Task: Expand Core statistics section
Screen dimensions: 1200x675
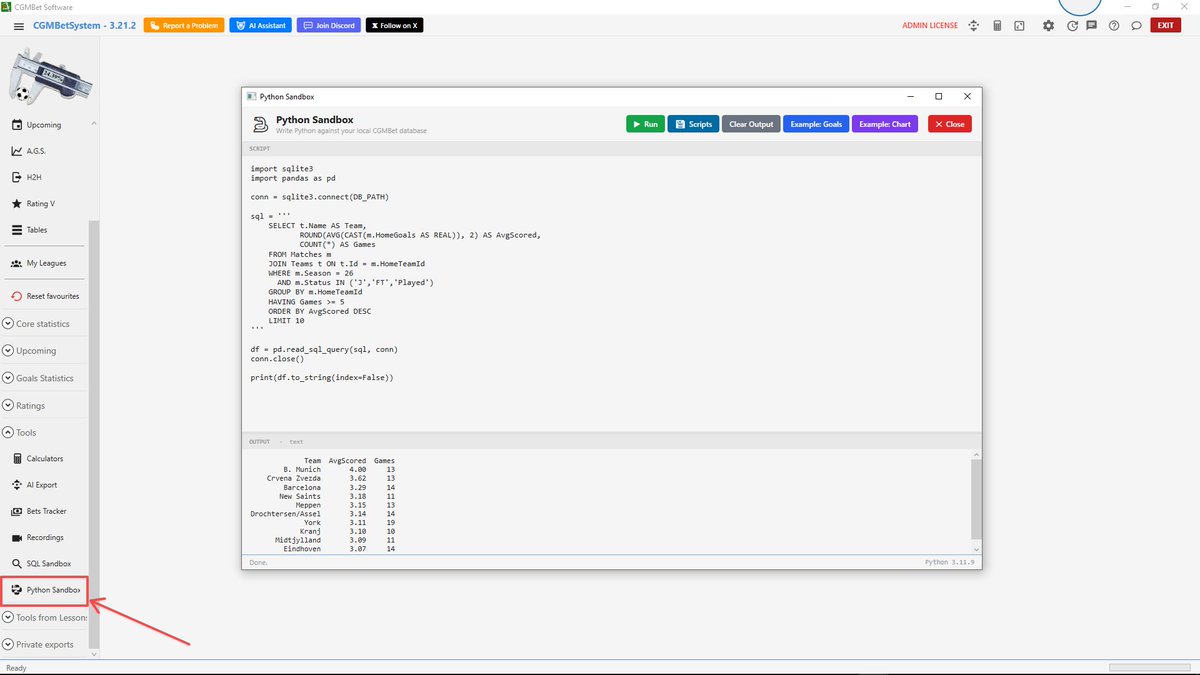Action: pyautogui.click(x=44, y=324)
